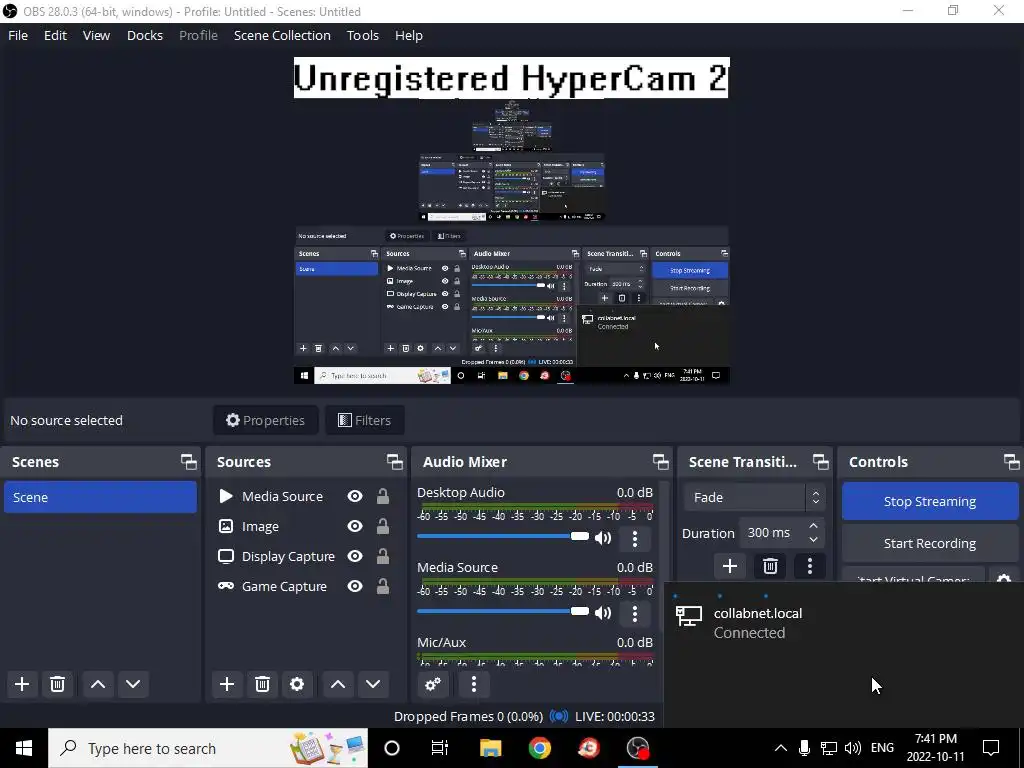Mute Desktop Audio speaker icon
This screenshot has width=1024, height=768.
tap(603, 537)
